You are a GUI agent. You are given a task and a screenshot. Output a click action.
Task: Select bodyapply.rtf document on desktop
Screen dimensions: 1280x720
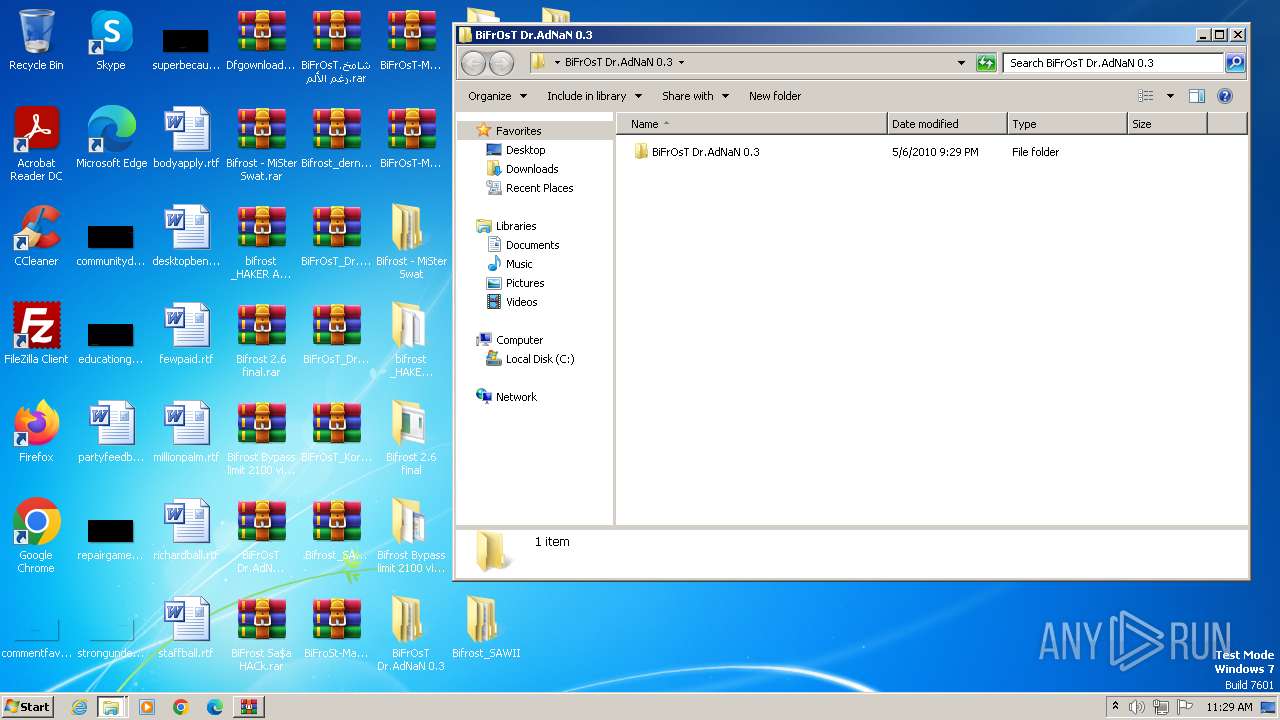click(186, 138)
